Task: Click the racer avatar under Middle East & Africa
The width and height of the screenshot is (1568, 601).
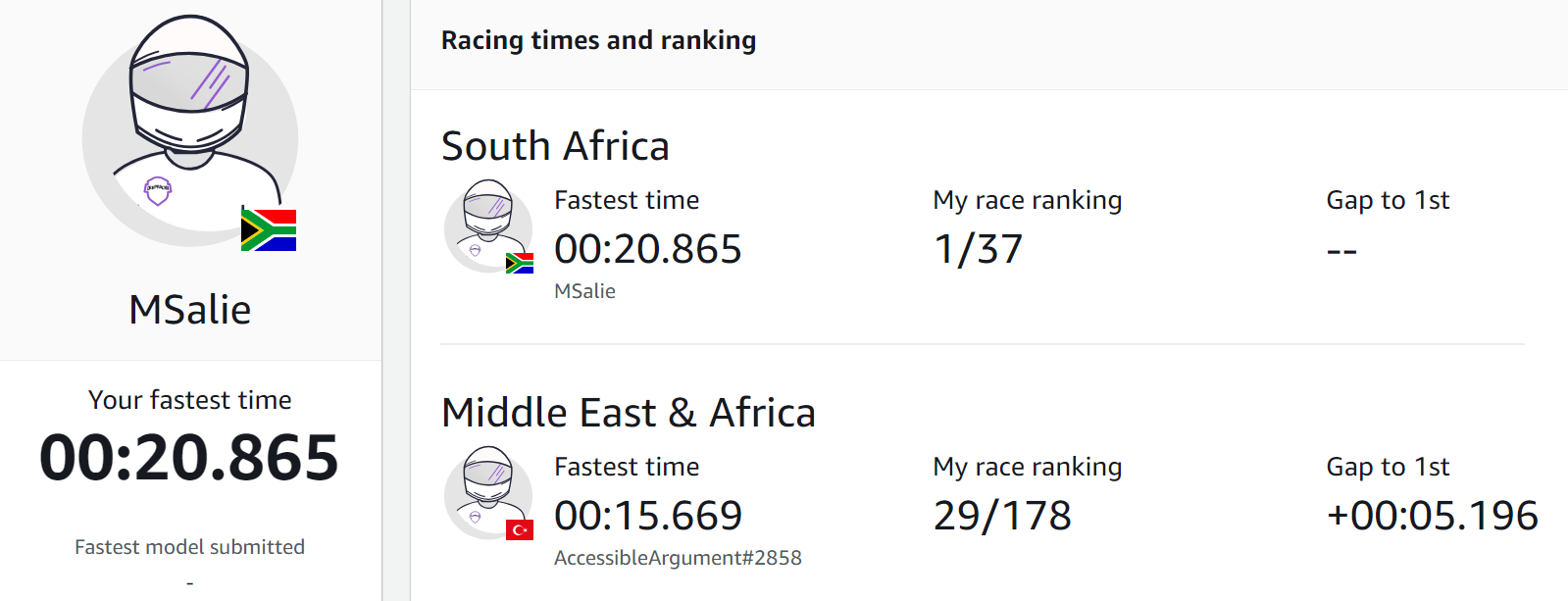Action: (x=487, y=490)
